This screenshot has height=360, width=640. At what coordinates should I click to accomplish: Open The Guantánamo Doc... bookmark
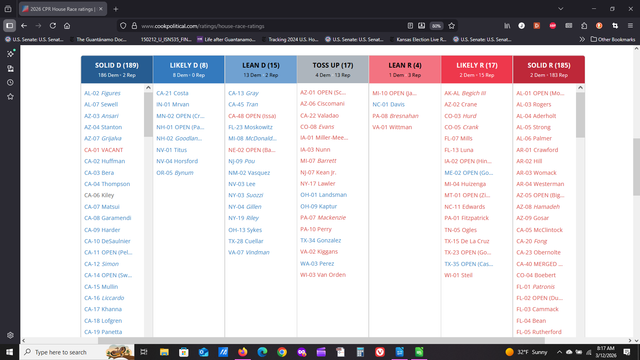98,40
